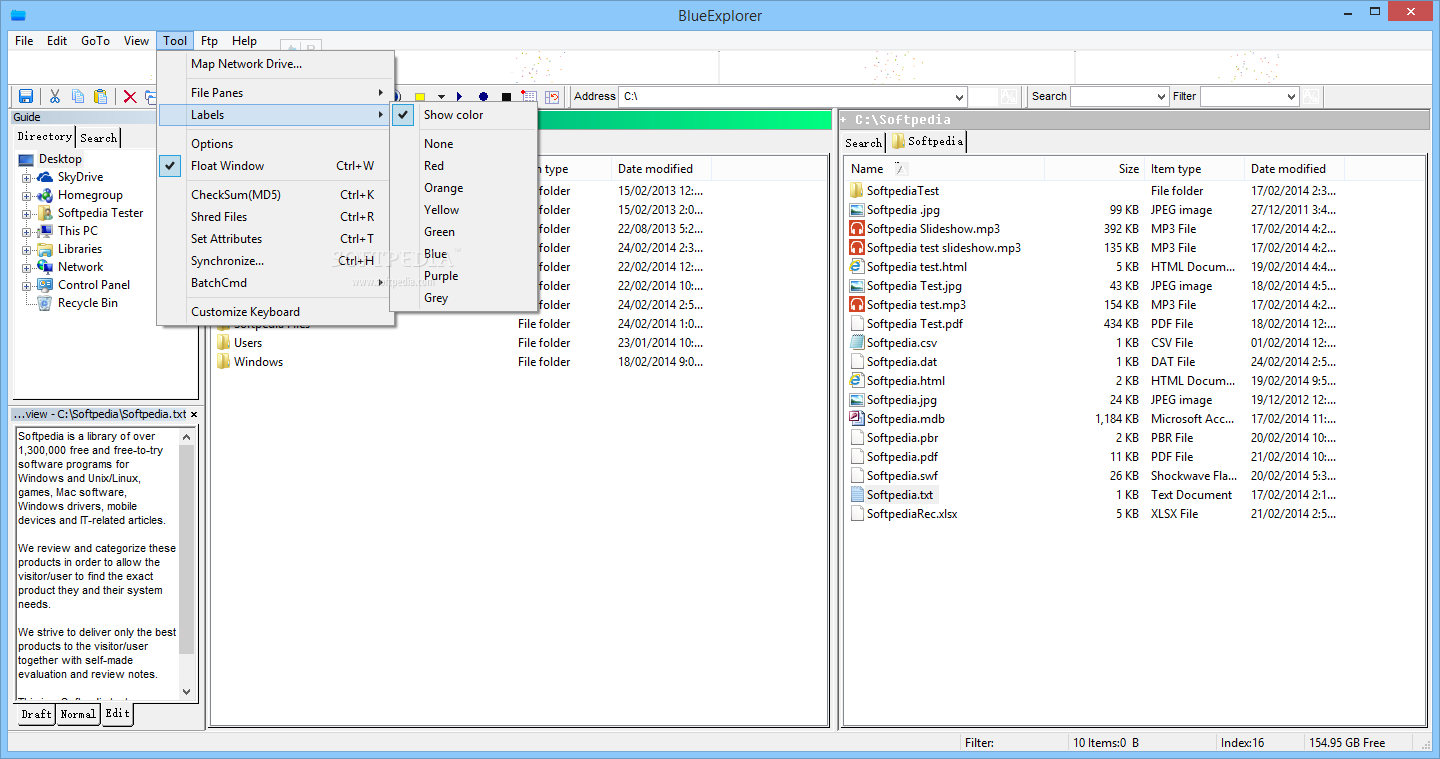Expand the This PC tree node
The width and height of the screenshot is (1440, 759).
pos(27,231)
